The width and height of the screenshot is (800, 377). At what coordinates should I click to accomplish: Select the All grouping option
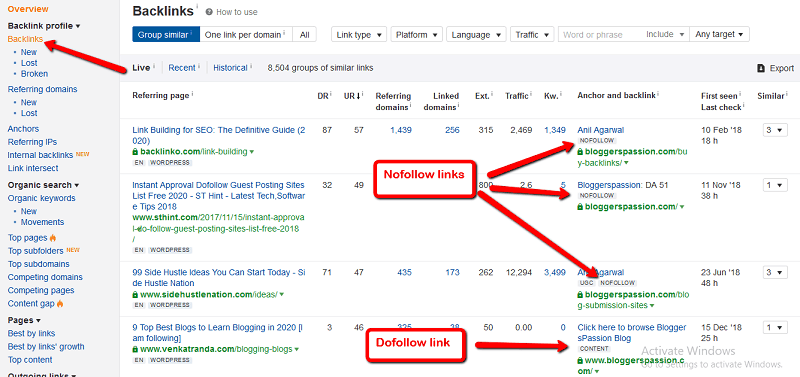click(x=305, y=35)
